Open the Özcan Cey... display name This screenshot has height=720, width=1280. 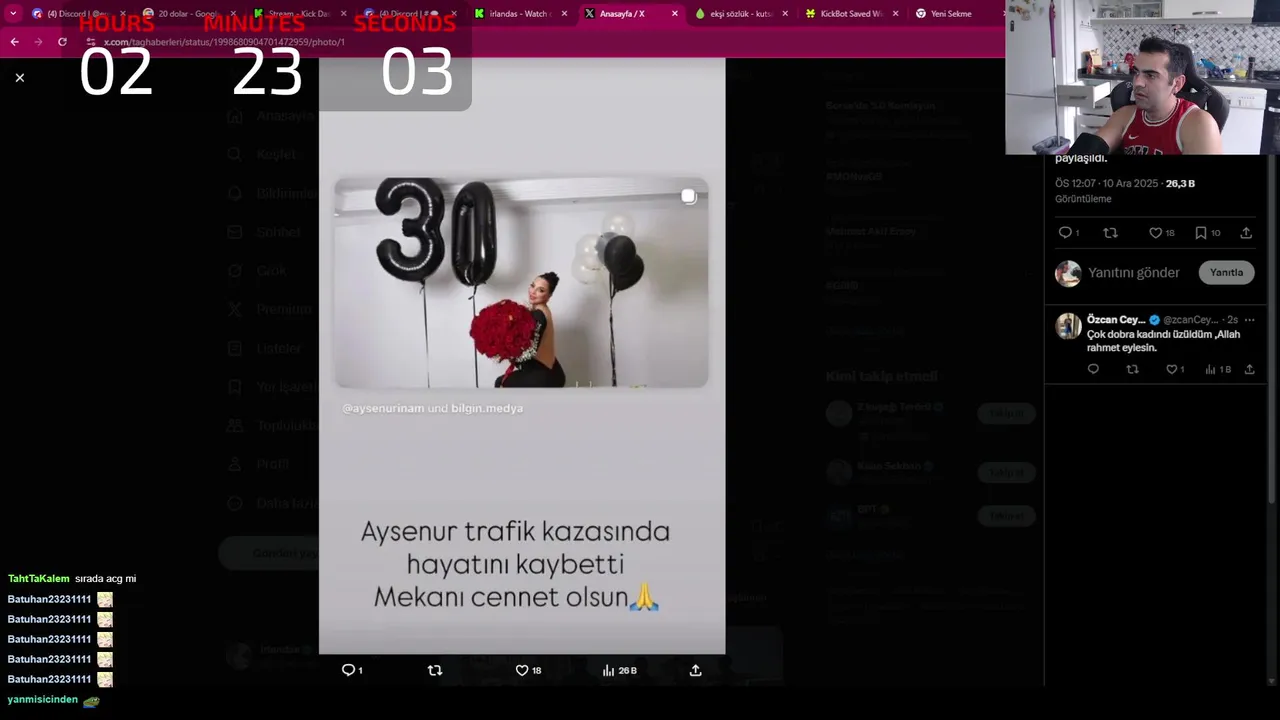(1116, 320)
